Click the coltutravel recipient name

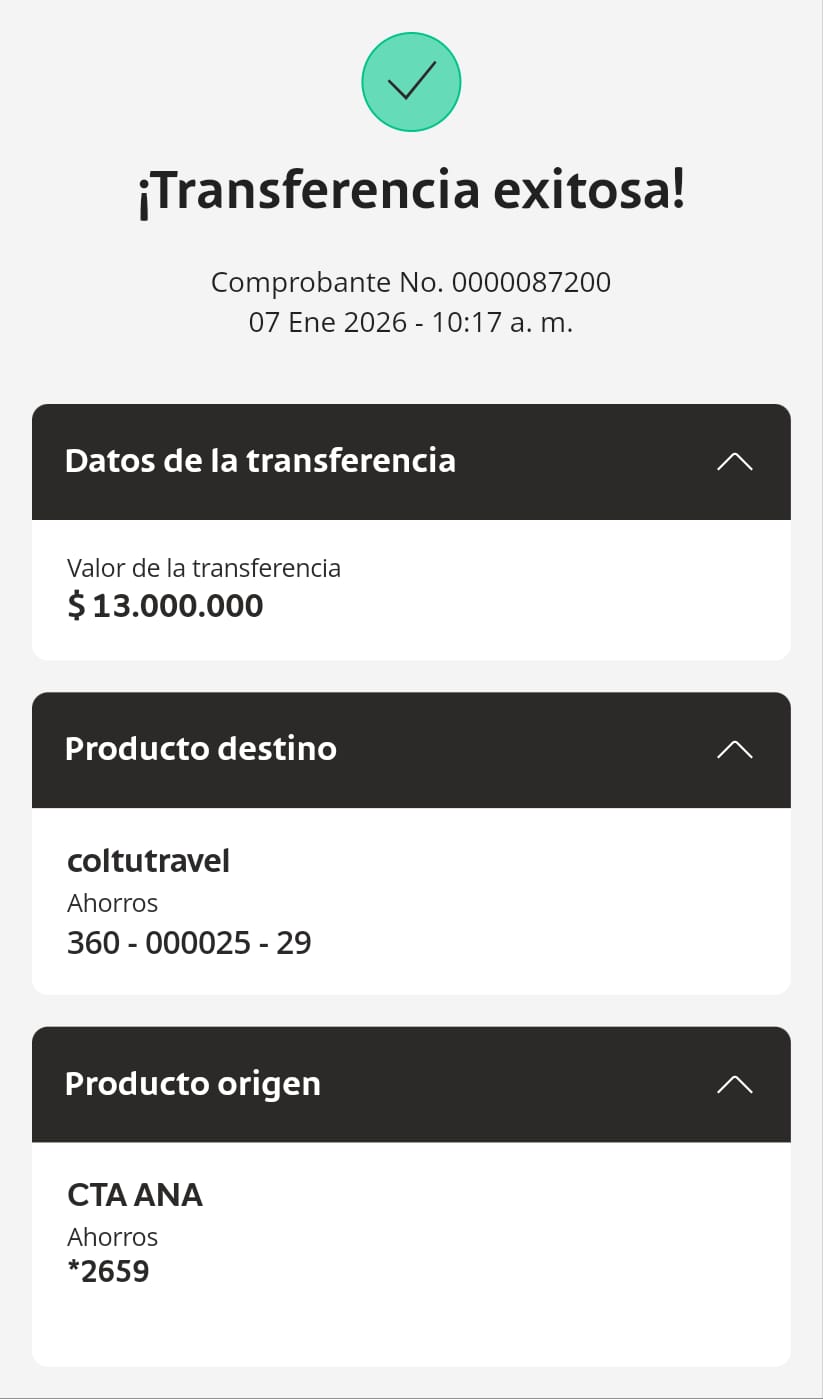click(x=148, y=861)
